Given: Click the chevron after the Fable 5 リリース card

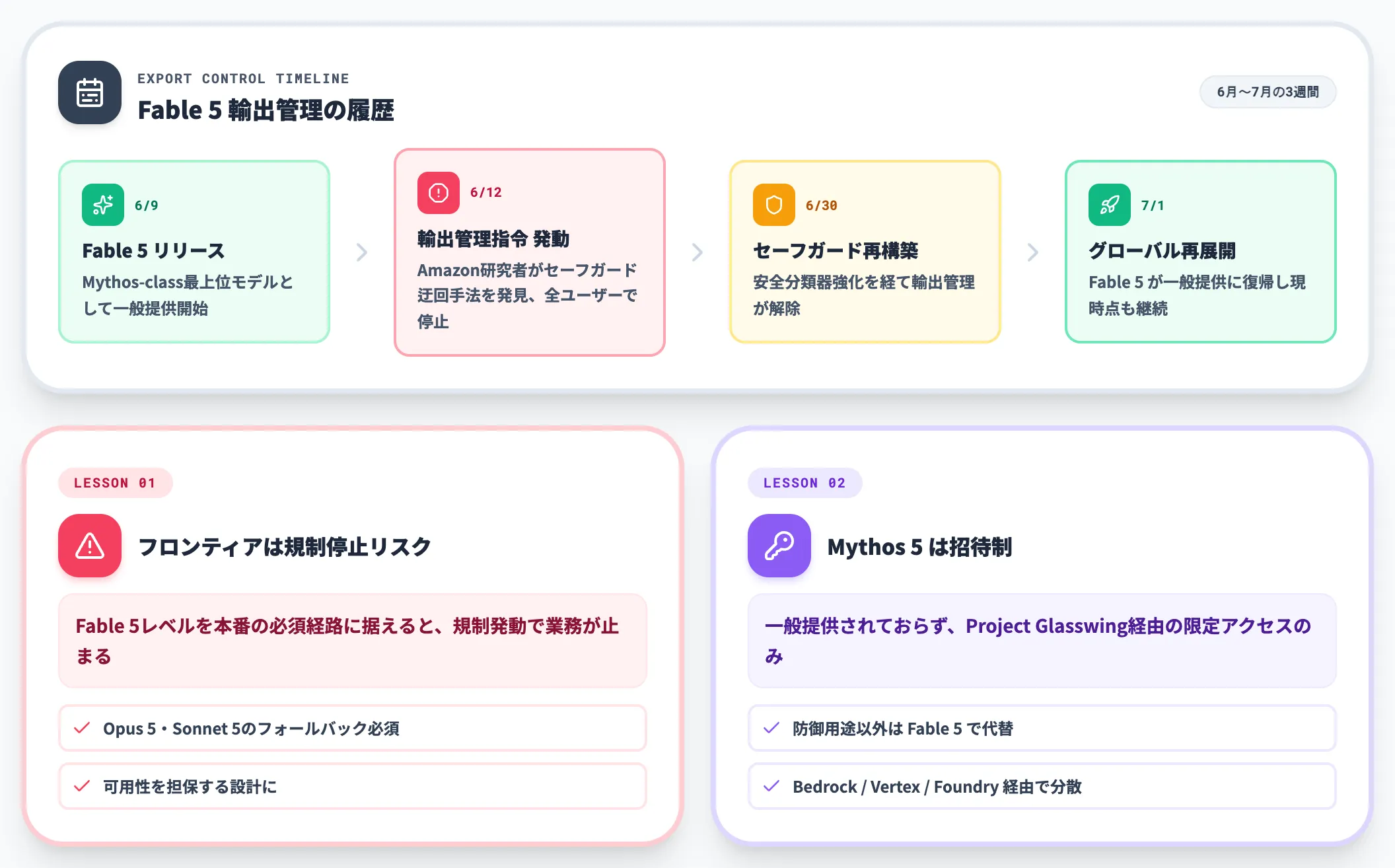Looking at the screenshot, I should coord(362,252).
